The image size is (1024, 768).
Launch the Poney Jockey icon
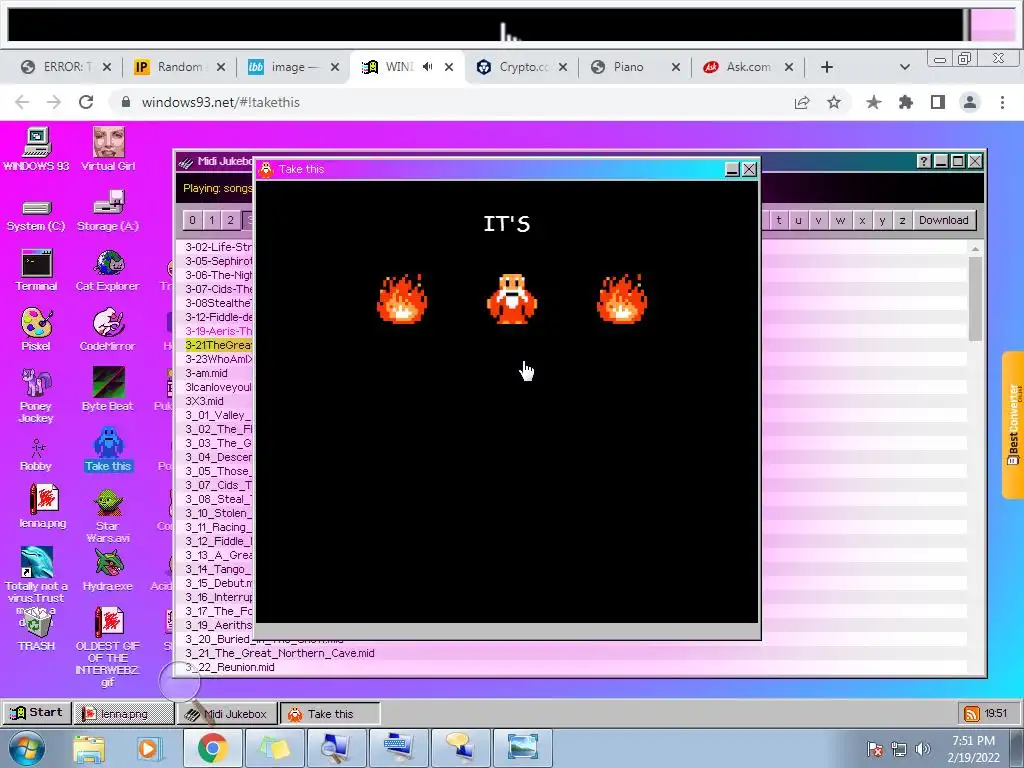coord(37,394)
